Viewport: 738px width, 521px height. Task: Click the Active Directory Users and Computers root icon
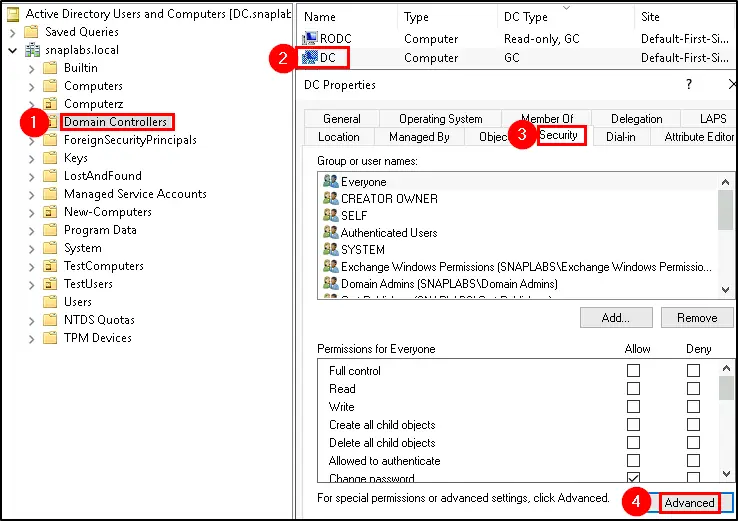pos(13,14)
